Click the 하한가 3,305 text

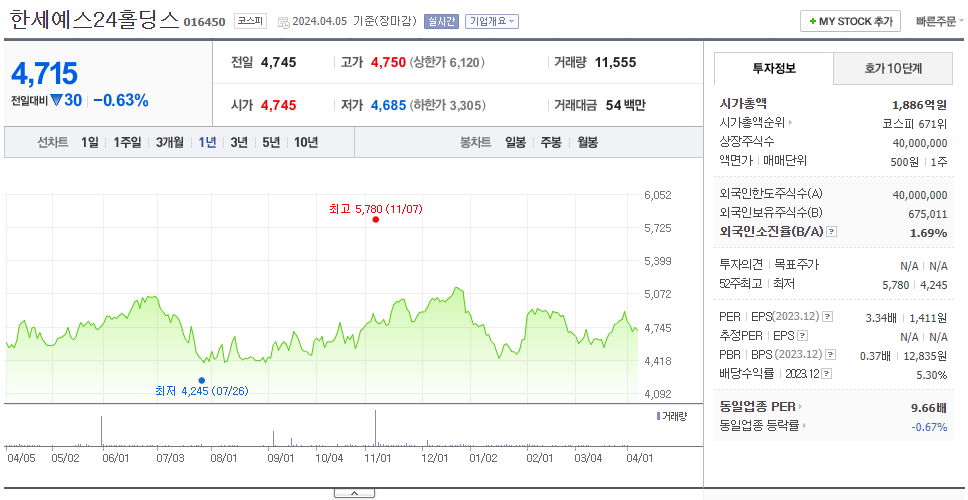coord(447,106)
